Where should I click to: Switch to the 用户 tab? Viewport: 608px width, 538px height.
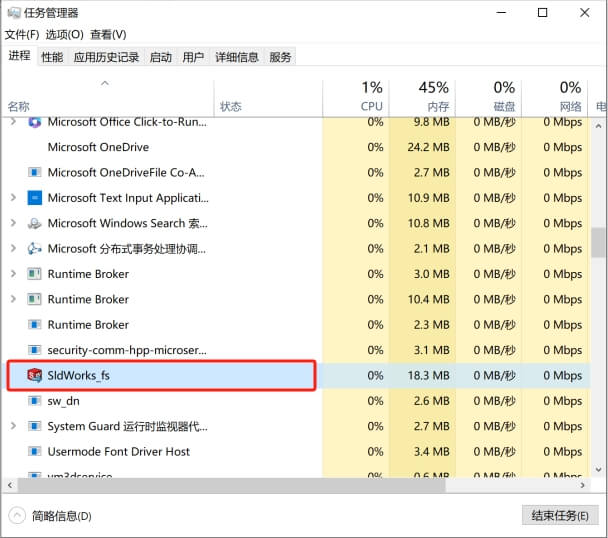193,57
